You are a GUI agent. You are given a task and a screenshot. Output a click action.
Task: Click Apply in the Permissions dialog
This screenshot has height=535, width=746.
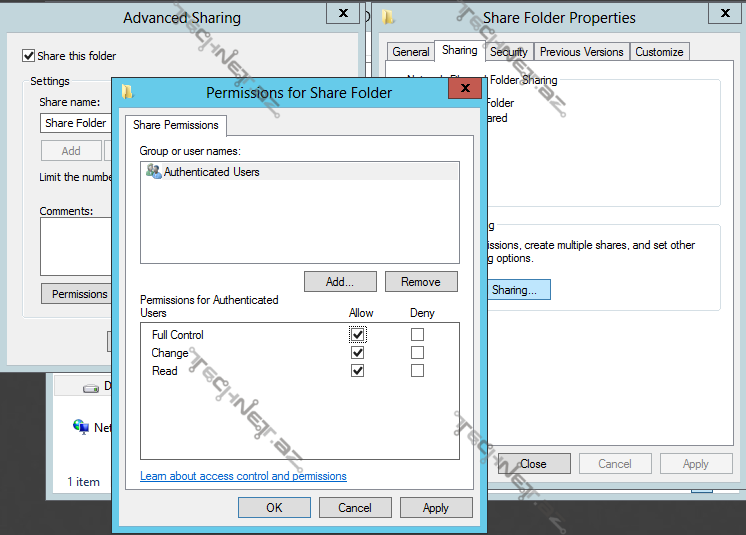pyautogui.click(x=436, y=508)
